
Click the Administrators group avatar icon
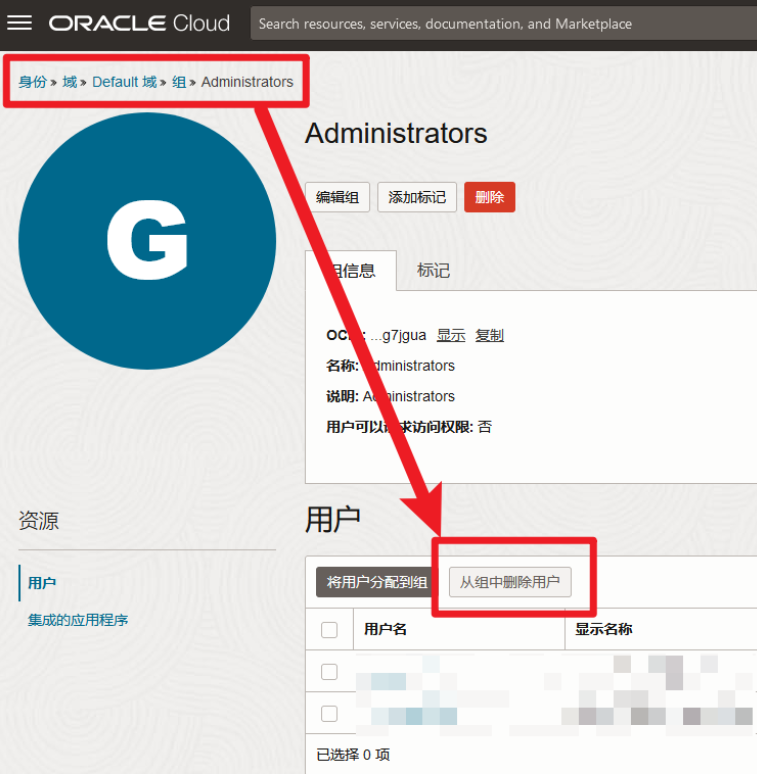point(147,241)
